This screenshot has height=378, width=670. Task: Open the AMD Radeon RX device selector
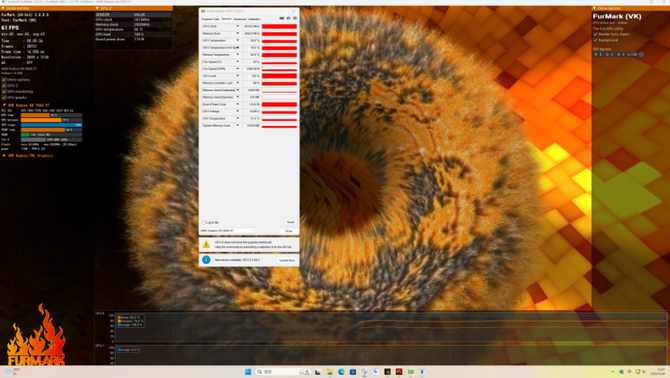[x=228, y=231]
